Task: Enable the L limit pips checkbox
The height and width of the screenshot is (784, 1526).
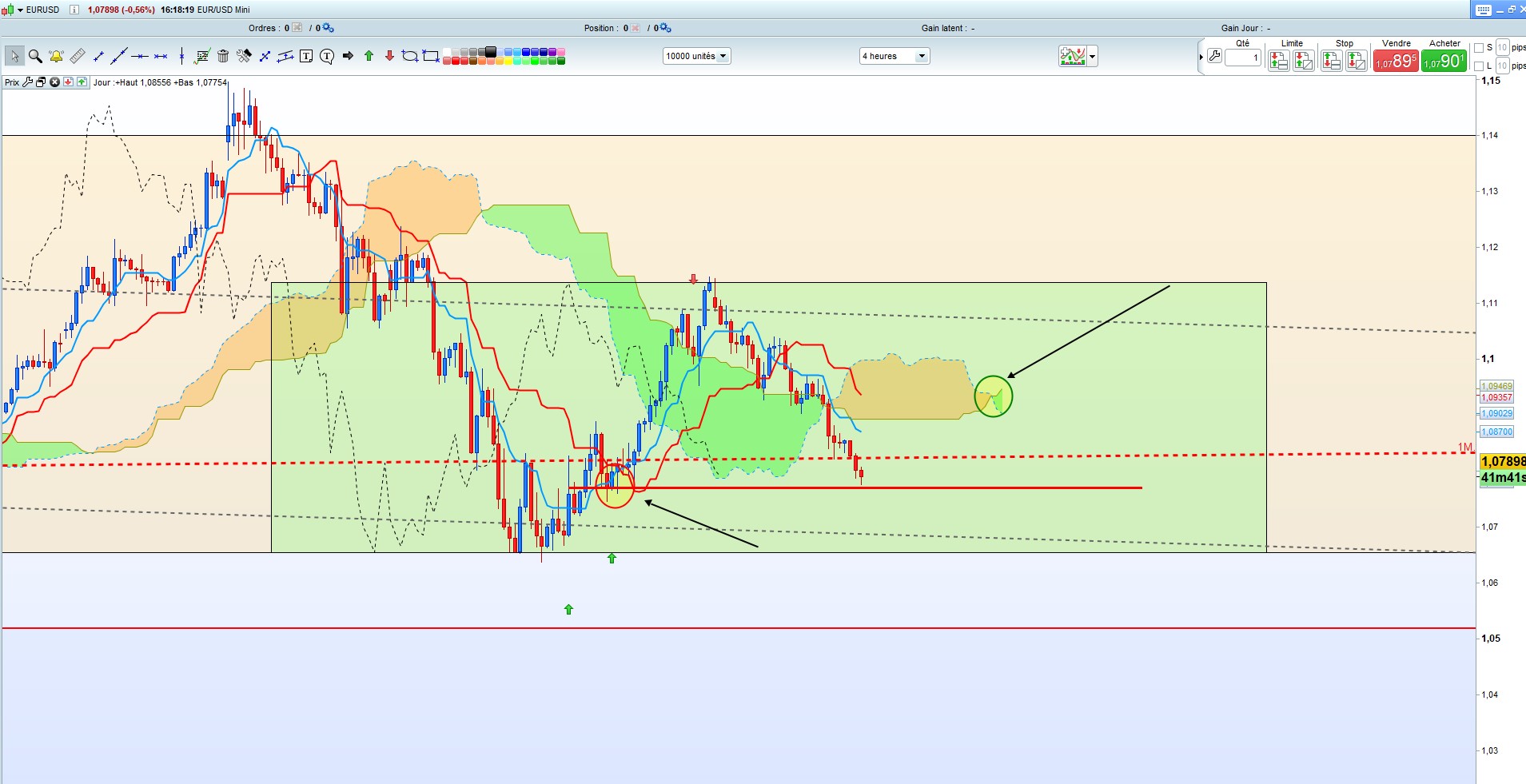Action: click(x=1479, y=66)
